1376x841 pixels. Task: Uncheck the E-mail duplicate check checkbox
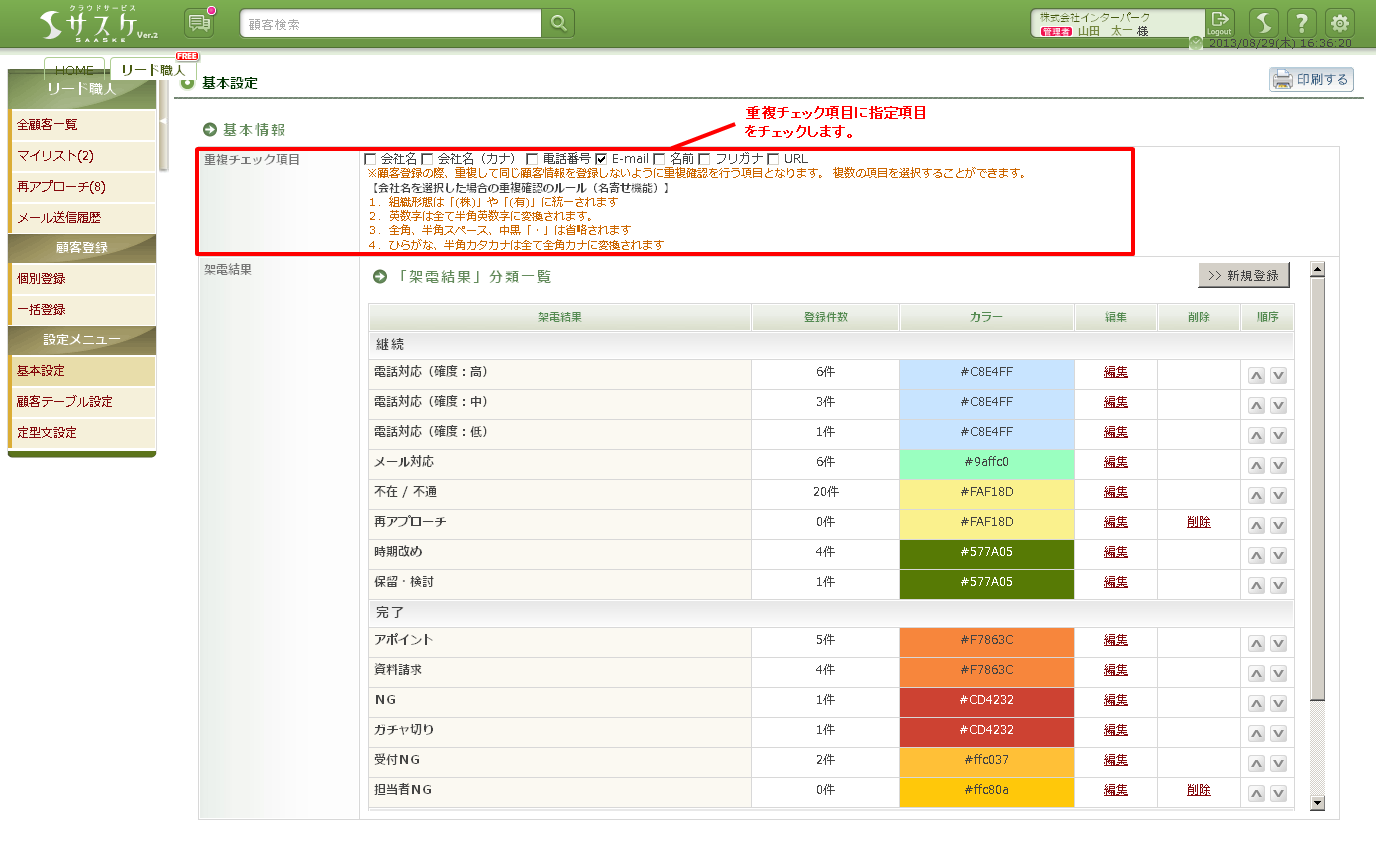tap(601, 159)
